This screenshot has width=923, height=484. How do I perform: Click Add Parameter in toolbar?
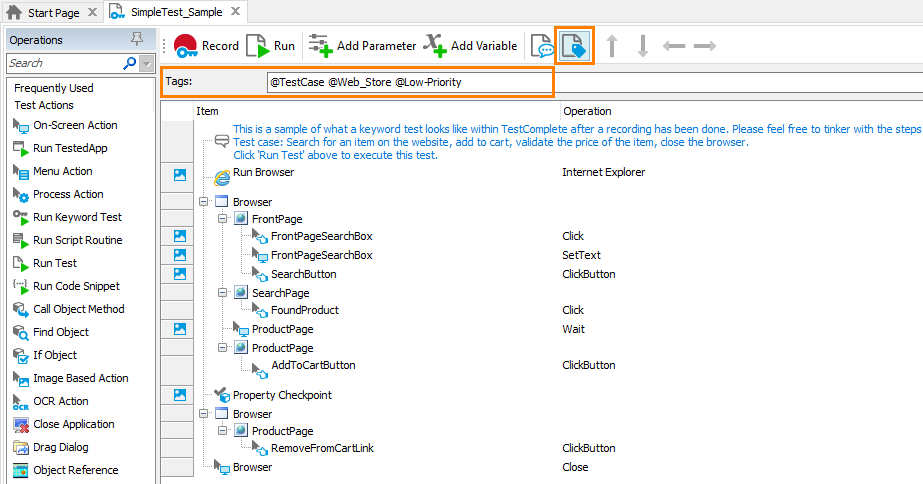click(x=362, y=46)
